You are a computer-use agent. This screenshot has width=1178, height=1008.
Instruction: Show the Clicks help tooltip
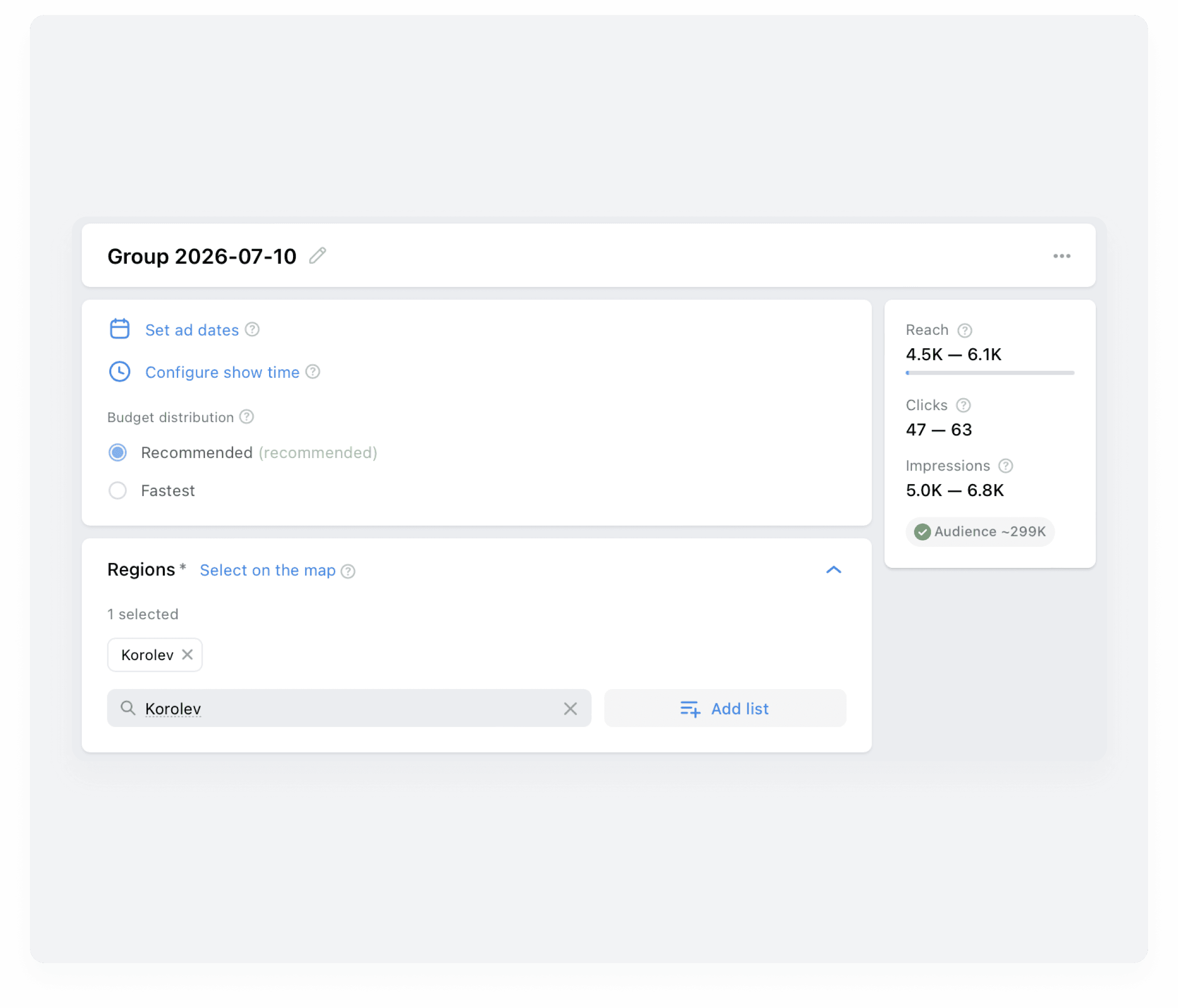(x=963, y=405)
